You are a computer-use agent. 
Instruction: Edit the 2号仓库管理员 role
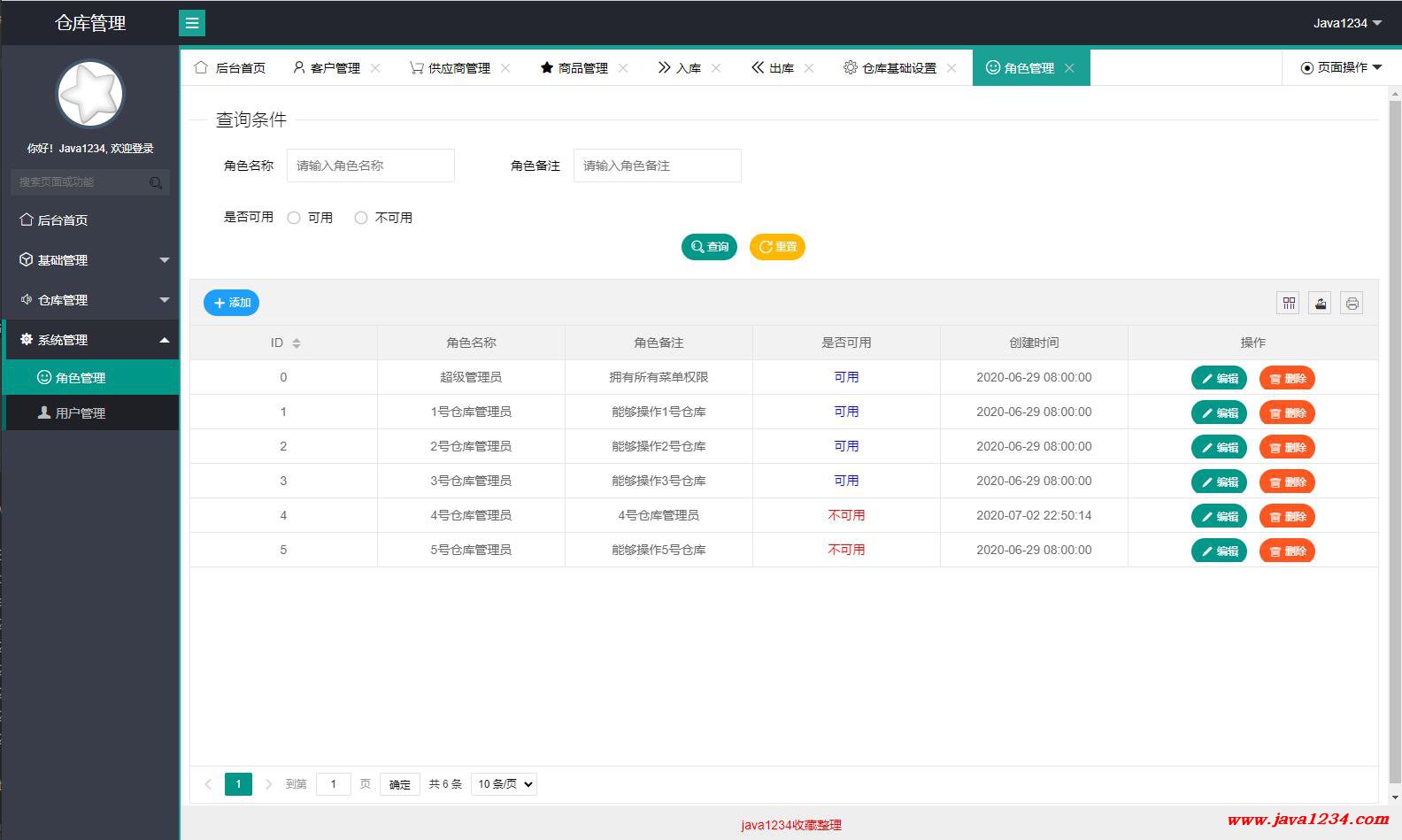pyautogui.click(x=1219, y=447)
